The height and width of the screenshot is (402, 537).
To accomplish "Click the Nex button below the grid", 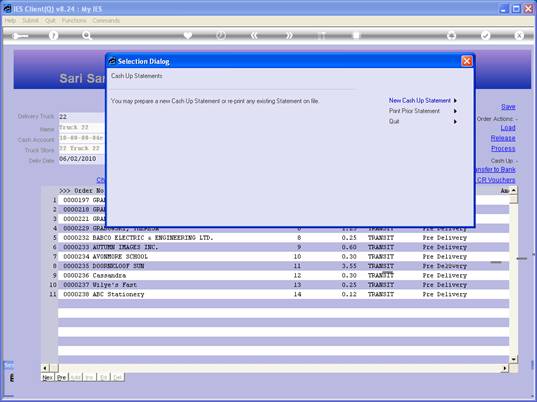I will (x=48, y=377).
